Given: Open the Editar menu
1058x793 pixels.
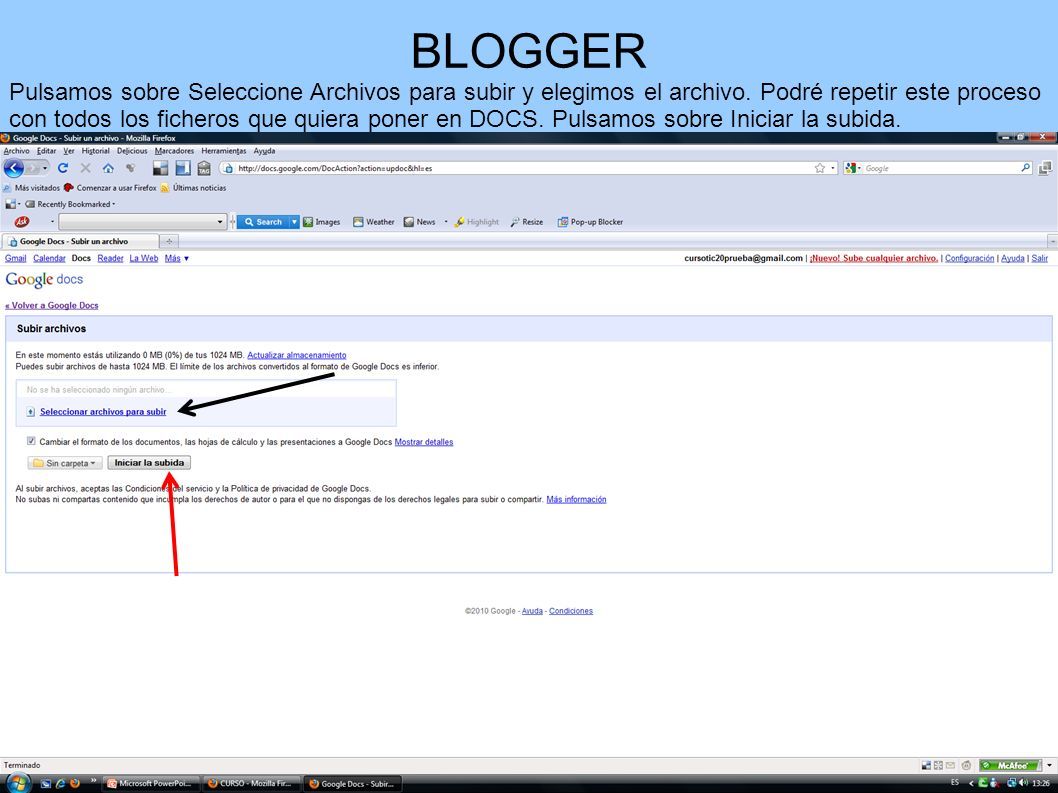Looking at the screenshot, I should [x=47, y=151].
